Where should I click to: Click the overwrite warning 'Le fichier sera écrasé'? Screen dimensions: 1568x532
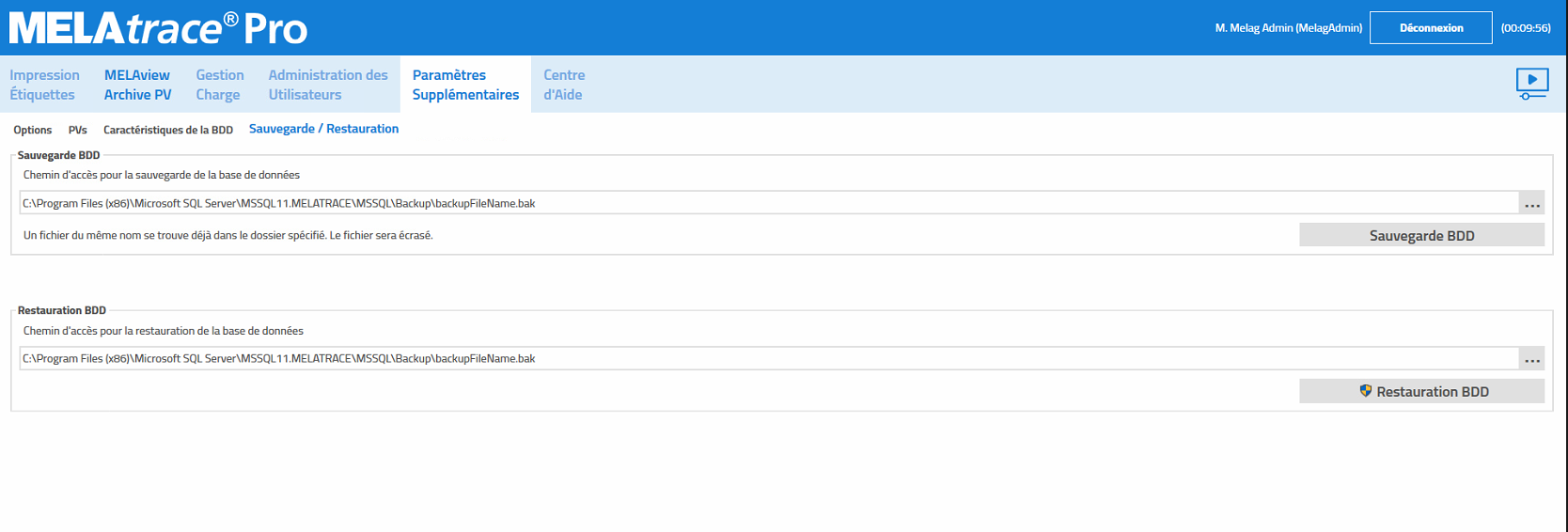tap(381, 235)
